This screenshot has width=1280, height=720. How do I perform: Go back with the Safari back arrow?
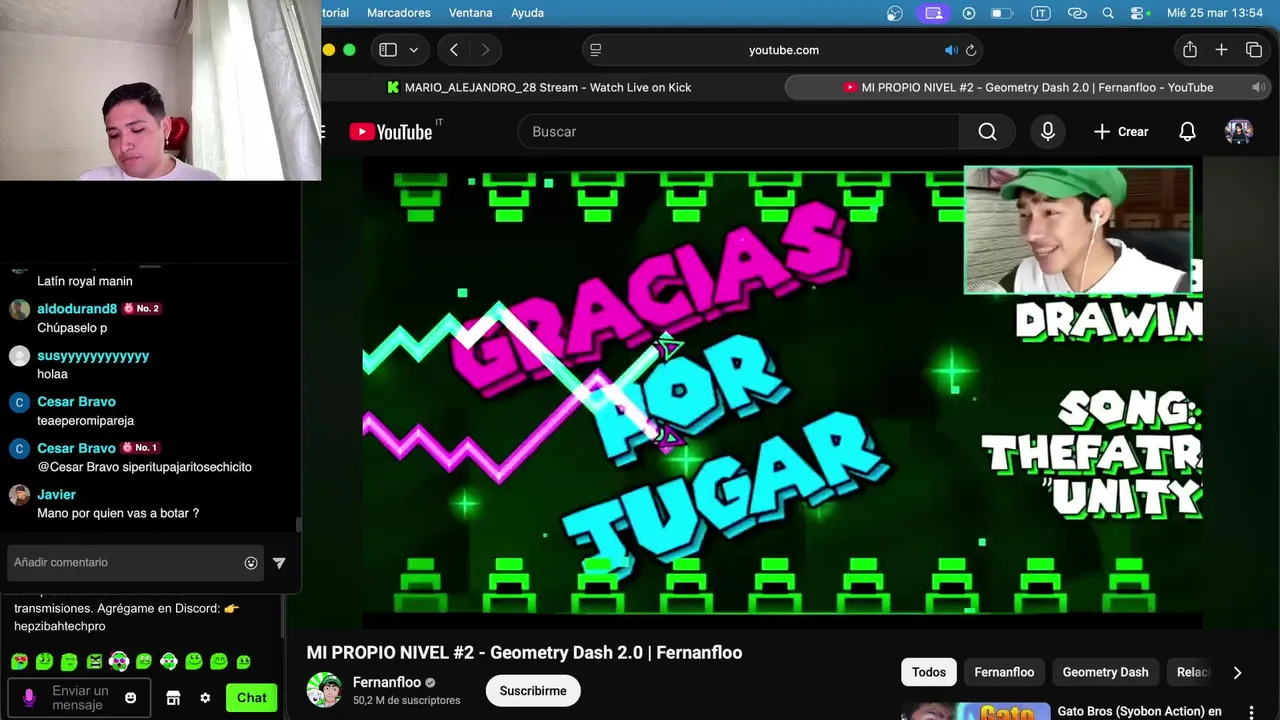pyautogui.click(x=454, y=50)
